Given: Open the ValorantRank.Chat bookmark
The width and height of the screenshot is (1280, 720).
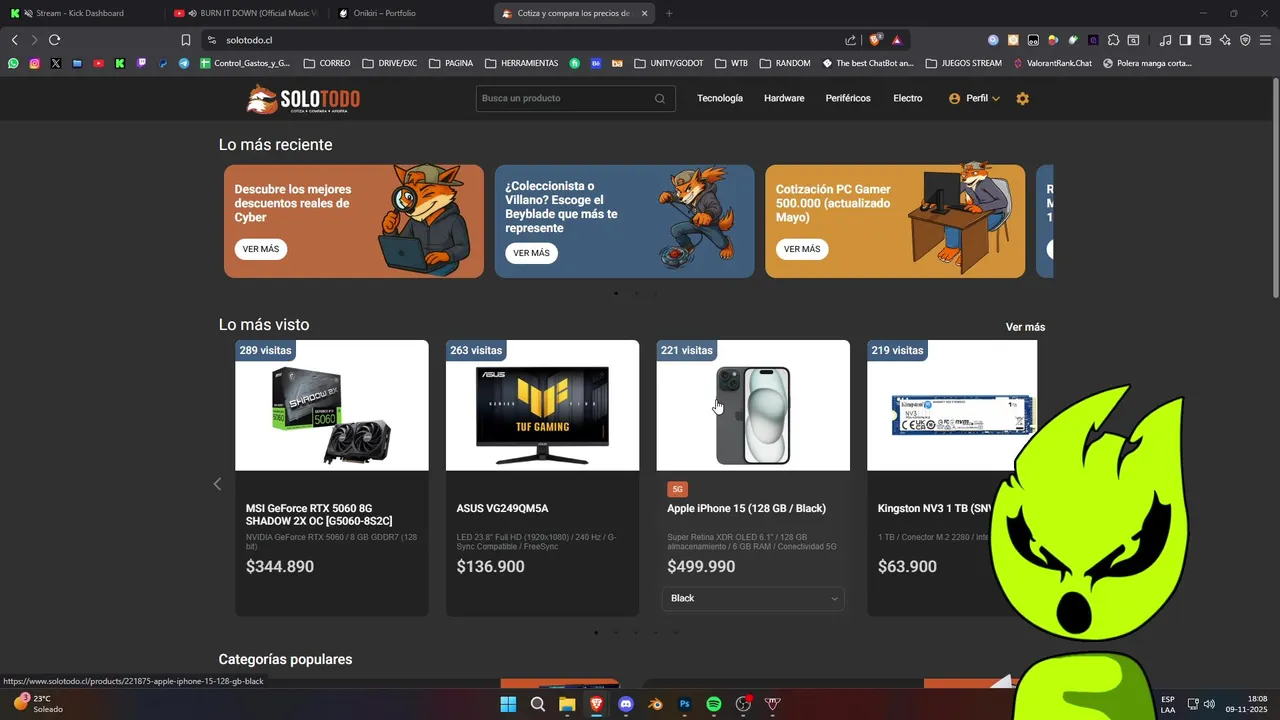Looking at the screenshot, I should (1052, 63).
